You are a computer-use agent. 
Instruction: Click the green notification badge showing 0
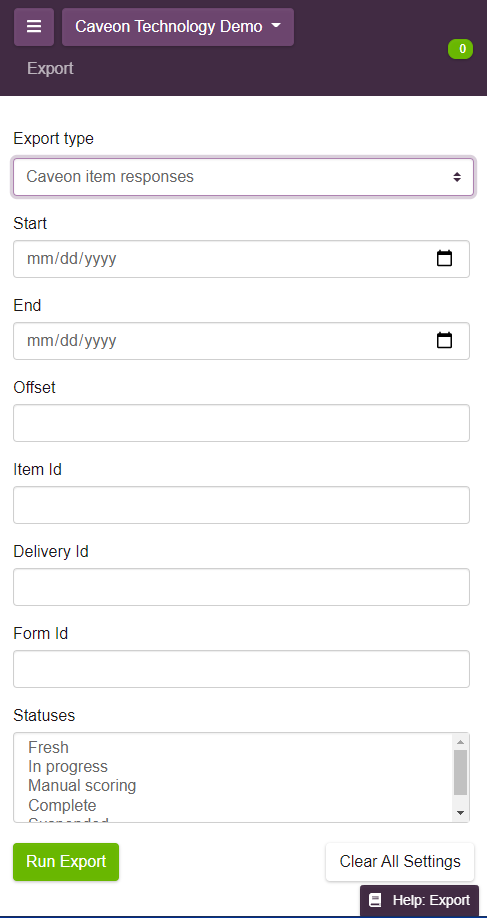point(461,49)
